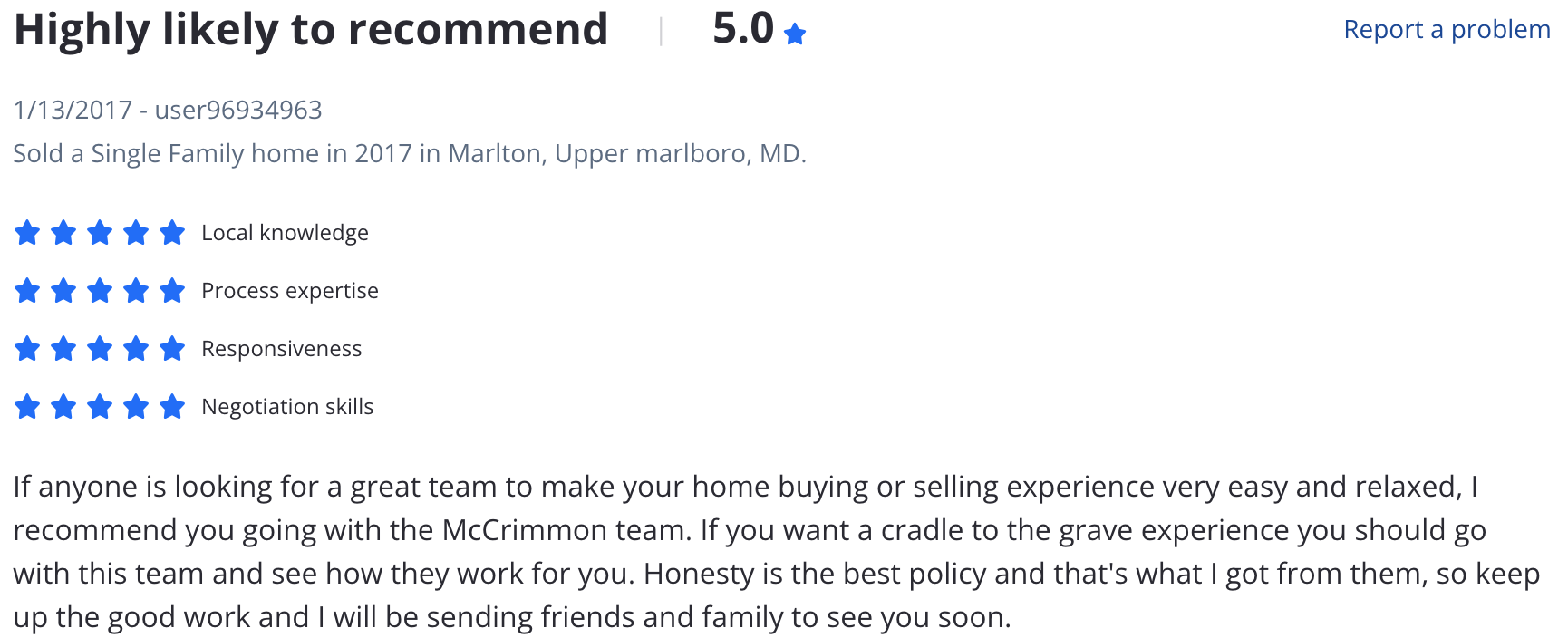Click the McCrimmon team review paragraph
Image resolution: width=1568 pixels, height=638 pixels.
(x=777, y=552)
